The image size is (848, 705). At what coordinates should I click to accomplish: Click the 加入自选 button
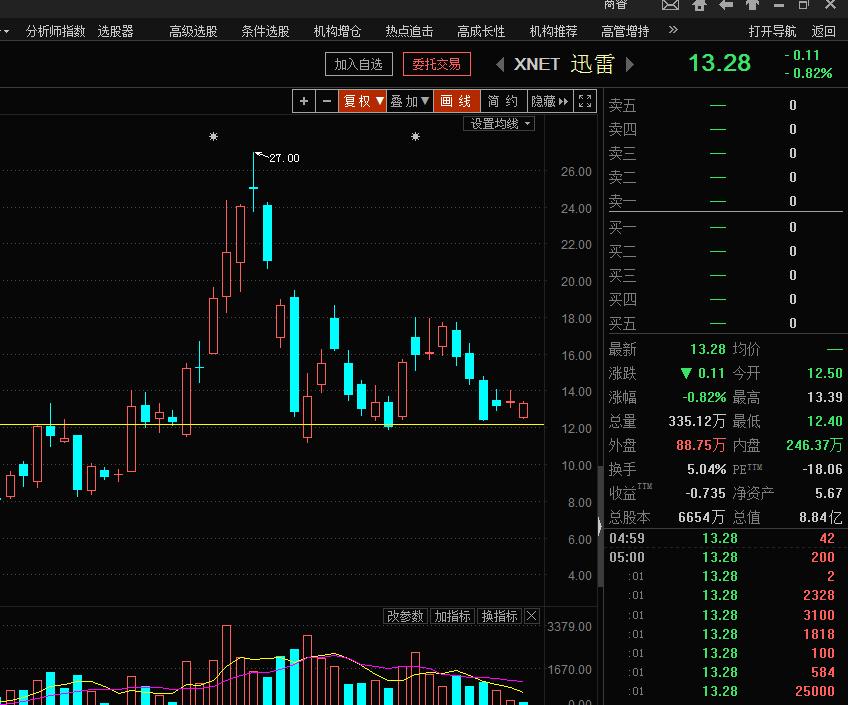click(x=358, y=64)
